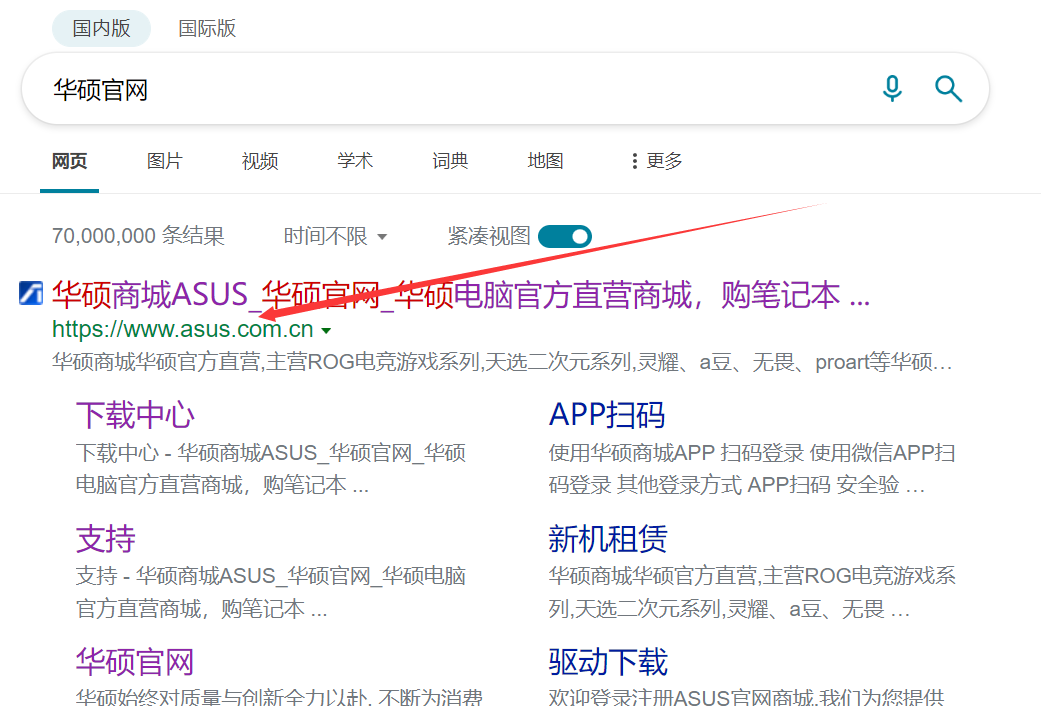Click the three-dot icon next to 更多

[635, 161]
